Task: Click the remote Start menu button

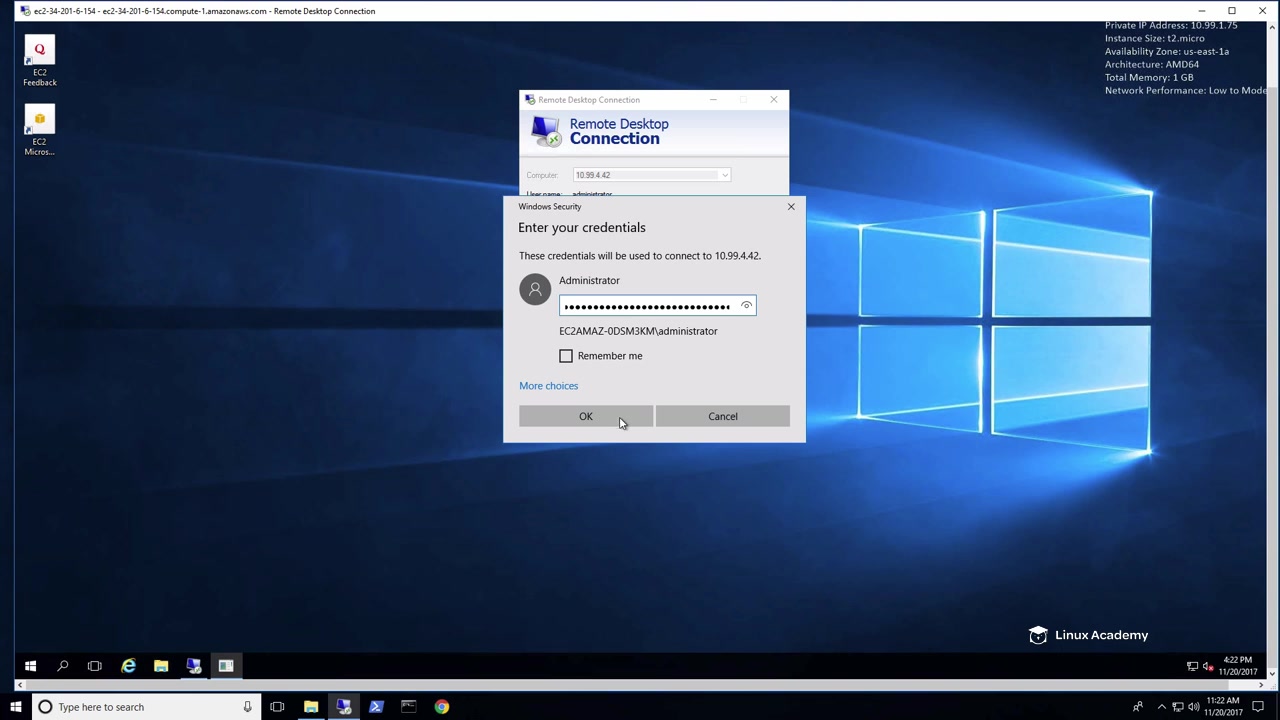Action: click(30, 666)
